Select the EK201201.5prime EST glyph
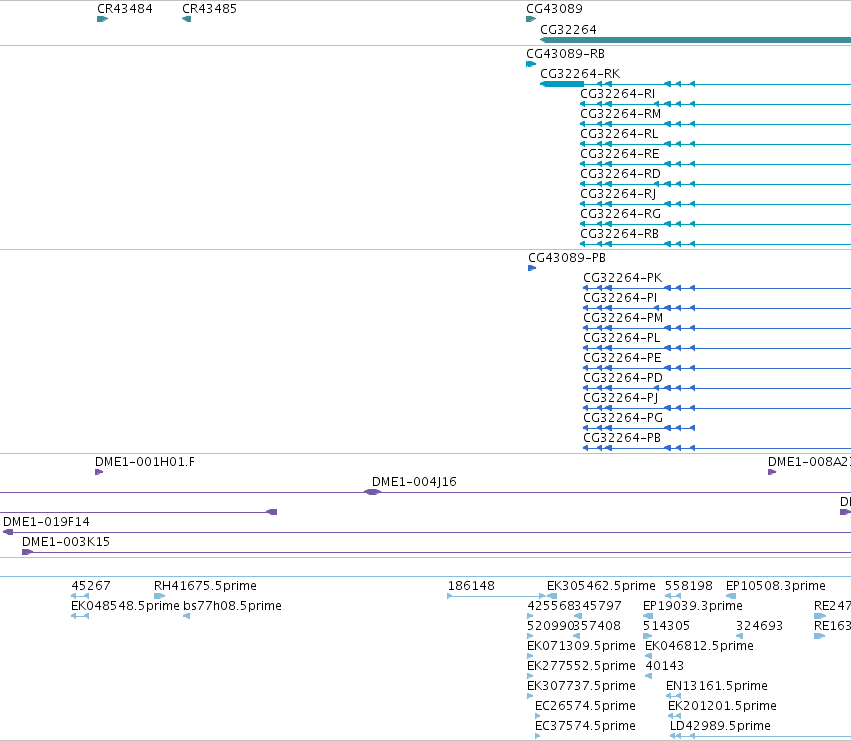The width and height of the screenshot is (851, 741). [675, 717]
